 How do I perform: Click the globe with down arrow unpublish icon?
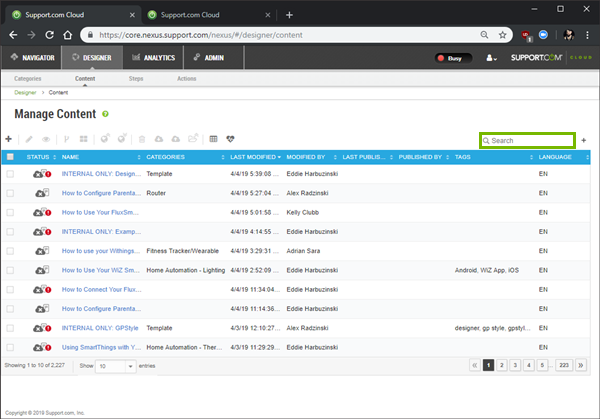point(122,138)
